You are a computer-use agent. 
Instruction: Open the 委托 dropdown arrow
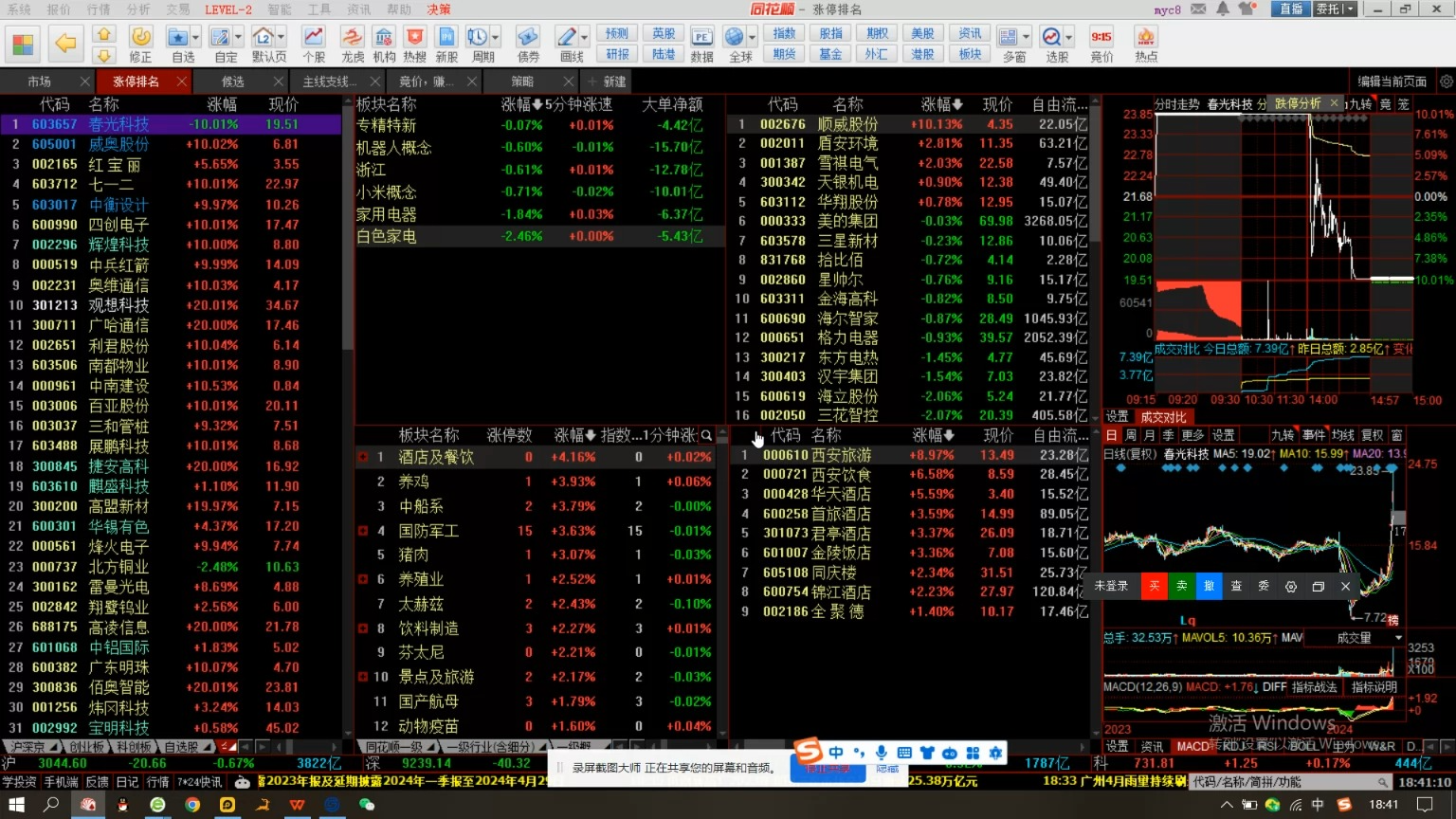1351,9
